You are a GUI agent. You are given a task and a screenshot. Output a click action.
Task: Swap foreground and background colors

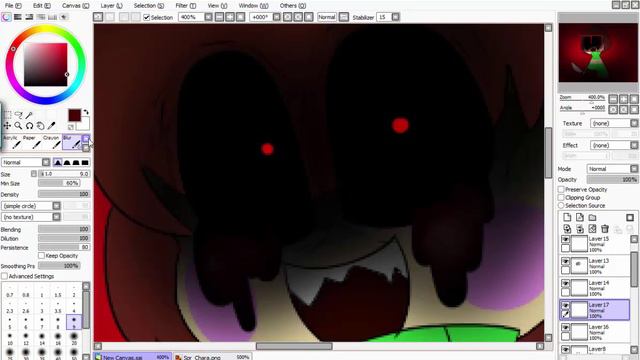click(86, 112)
